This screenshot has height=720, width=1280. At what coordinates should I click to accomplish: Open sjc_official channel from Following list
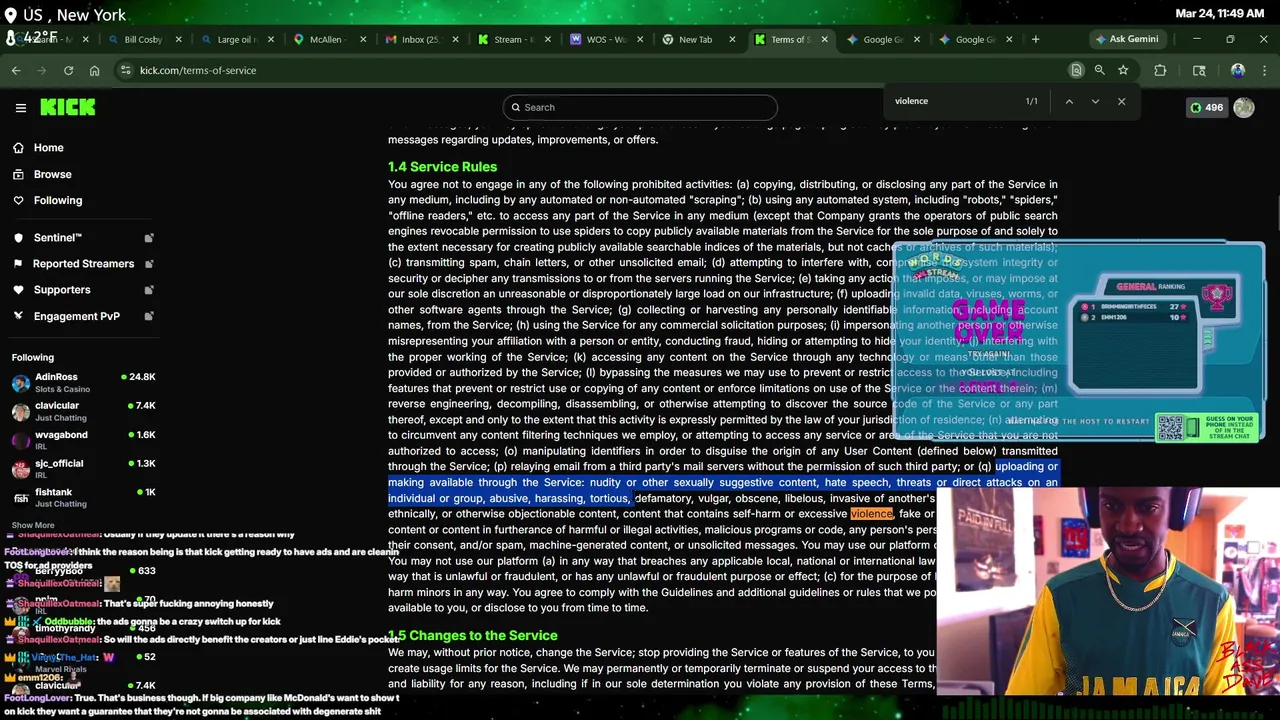tap(84, 469)
